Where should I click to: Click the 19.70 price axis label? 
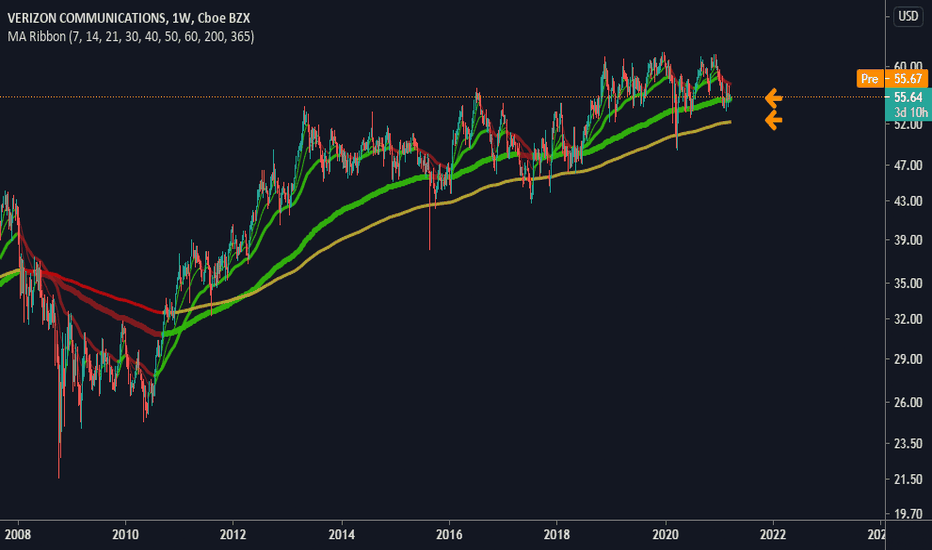tap(908, 514)
